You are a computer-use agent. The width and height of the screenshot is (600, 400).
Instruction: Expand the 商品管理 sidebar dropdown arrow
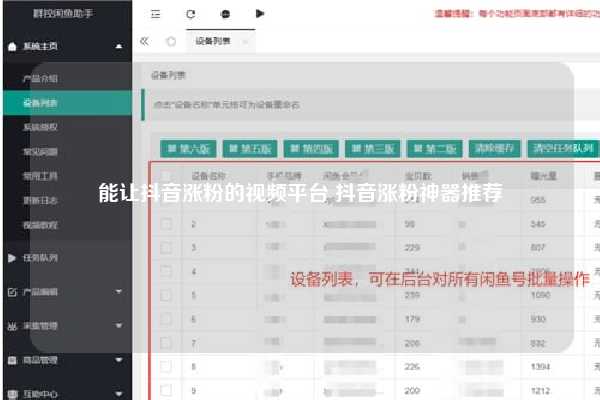point(119,360)
